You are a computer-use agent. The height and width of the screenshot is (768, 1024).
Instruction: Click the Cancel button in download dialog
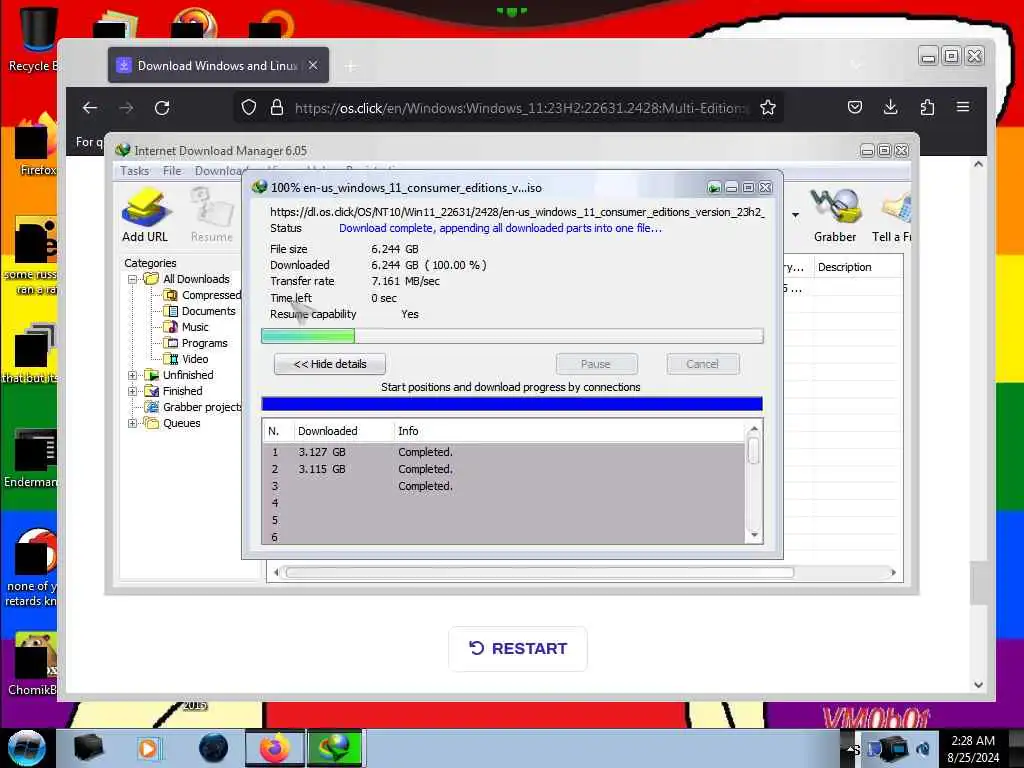click(703, 364)
